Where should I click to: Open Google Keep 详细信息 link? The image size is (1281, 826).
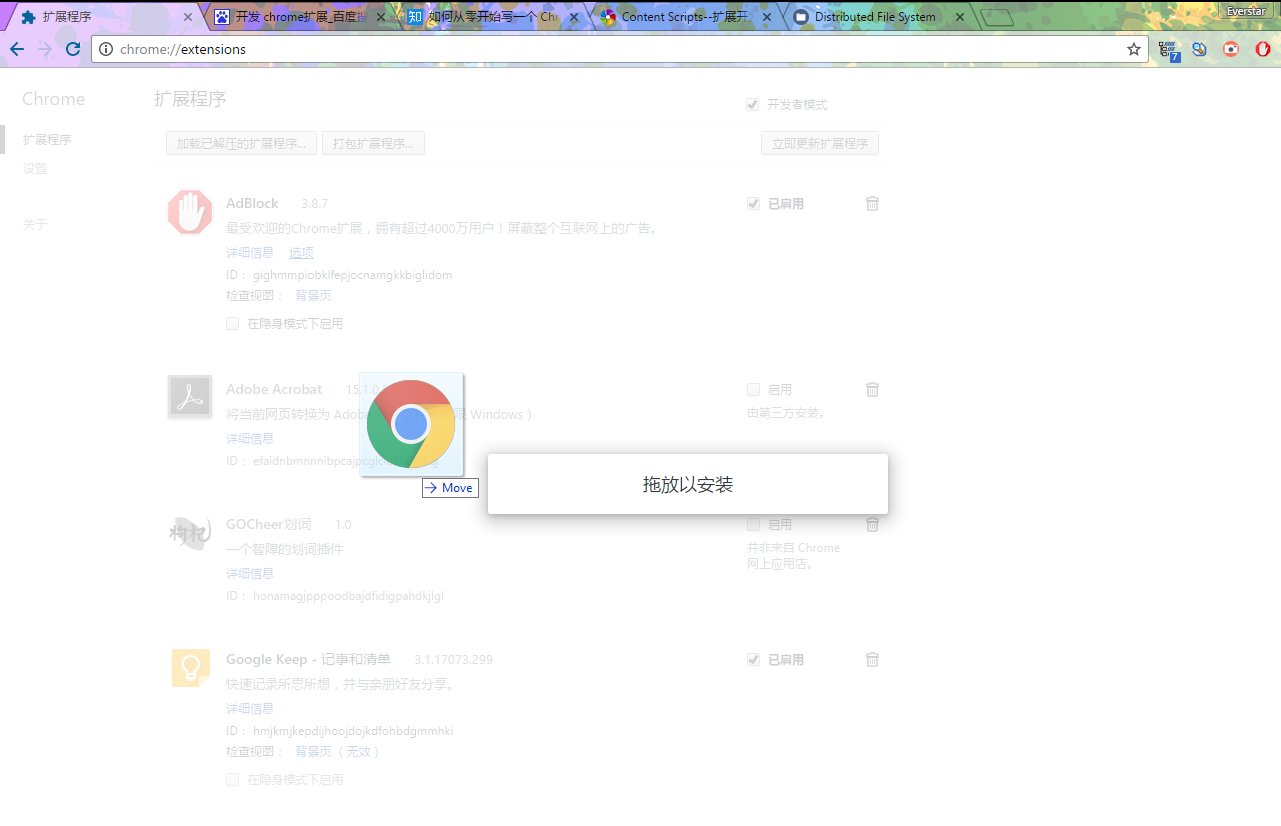(x=250, y=708)
